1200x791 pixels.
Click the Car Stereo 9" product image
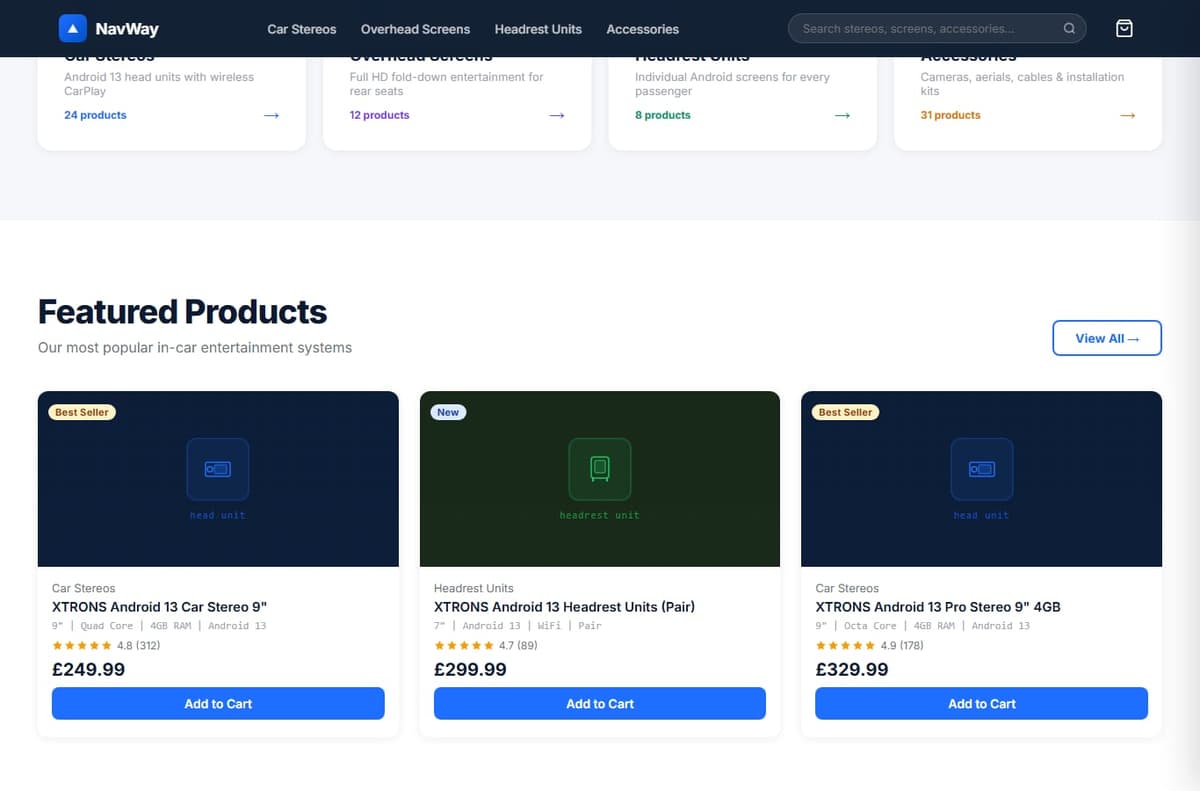[218, 479]
